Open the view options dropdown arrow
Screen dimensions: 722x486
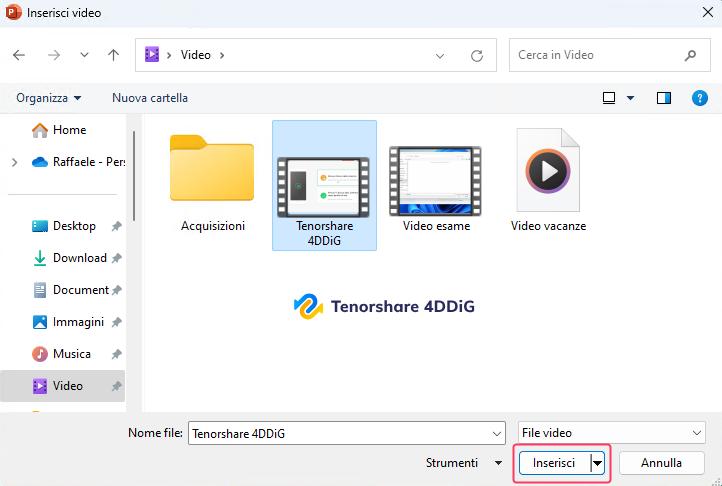630,98
